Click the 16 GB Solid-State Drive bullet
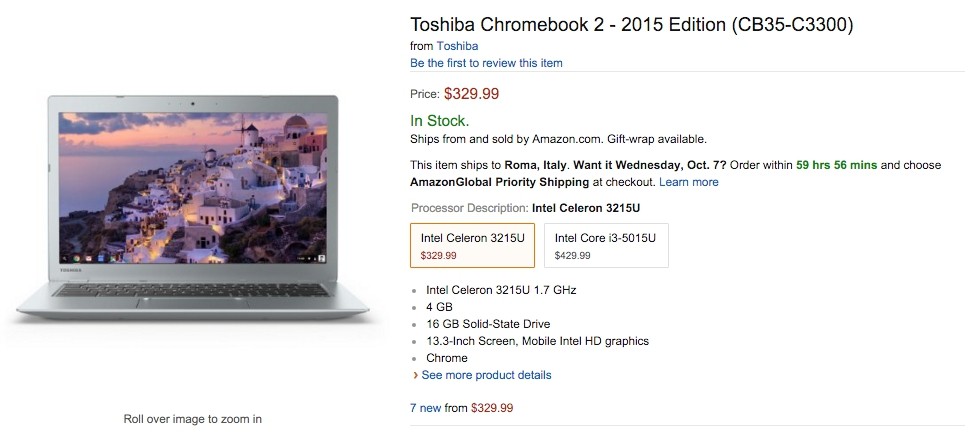The width and height of the screenshot is (971, 433). tap(486, 324)
